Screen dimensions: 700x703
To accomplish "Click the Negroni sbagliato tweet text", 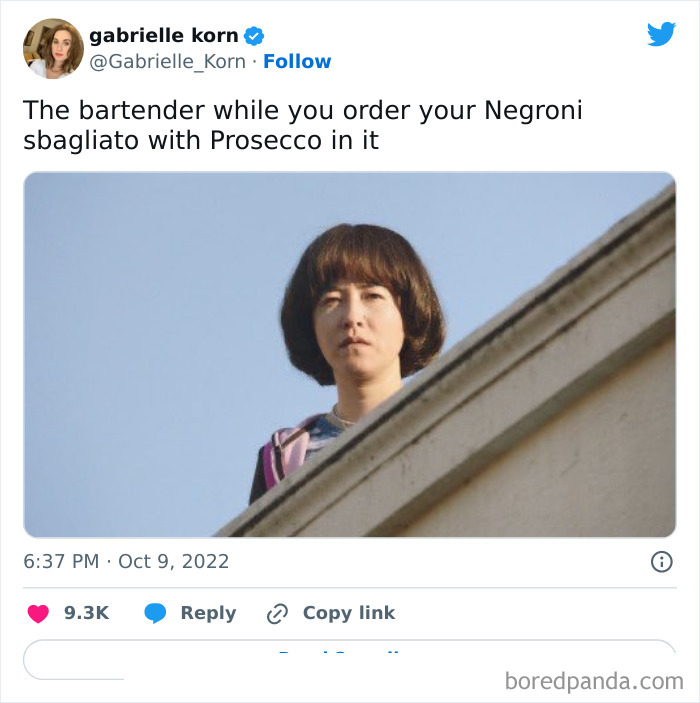I will 303,125.
